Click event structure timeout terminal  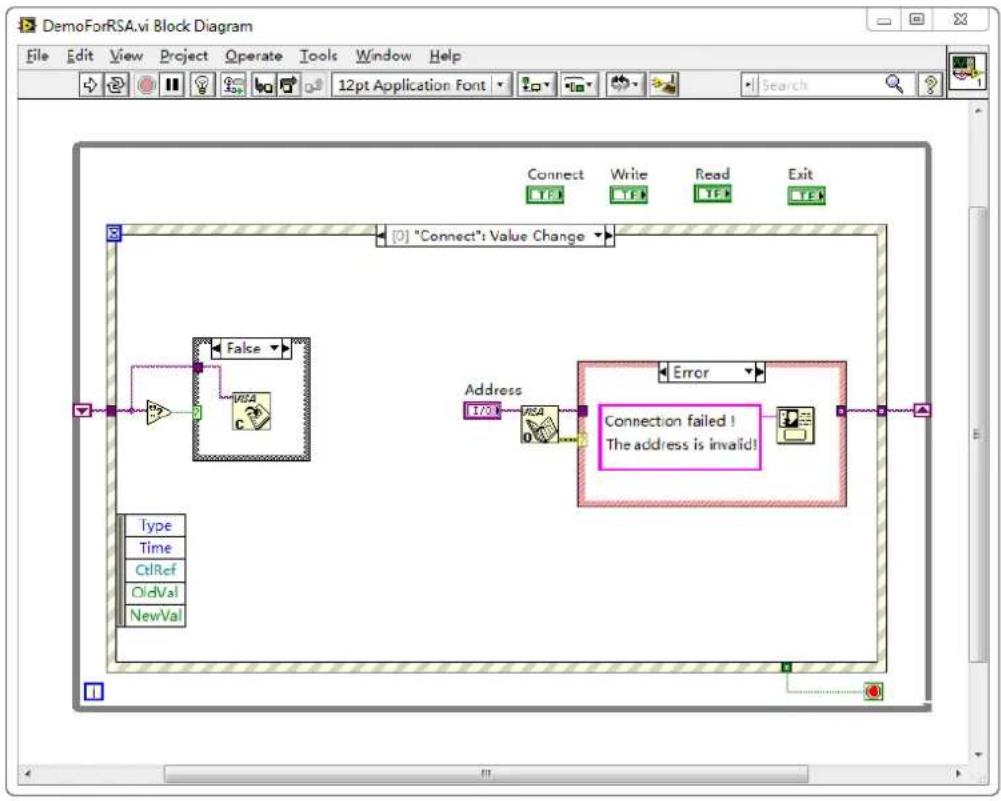(x=114, y=234)
